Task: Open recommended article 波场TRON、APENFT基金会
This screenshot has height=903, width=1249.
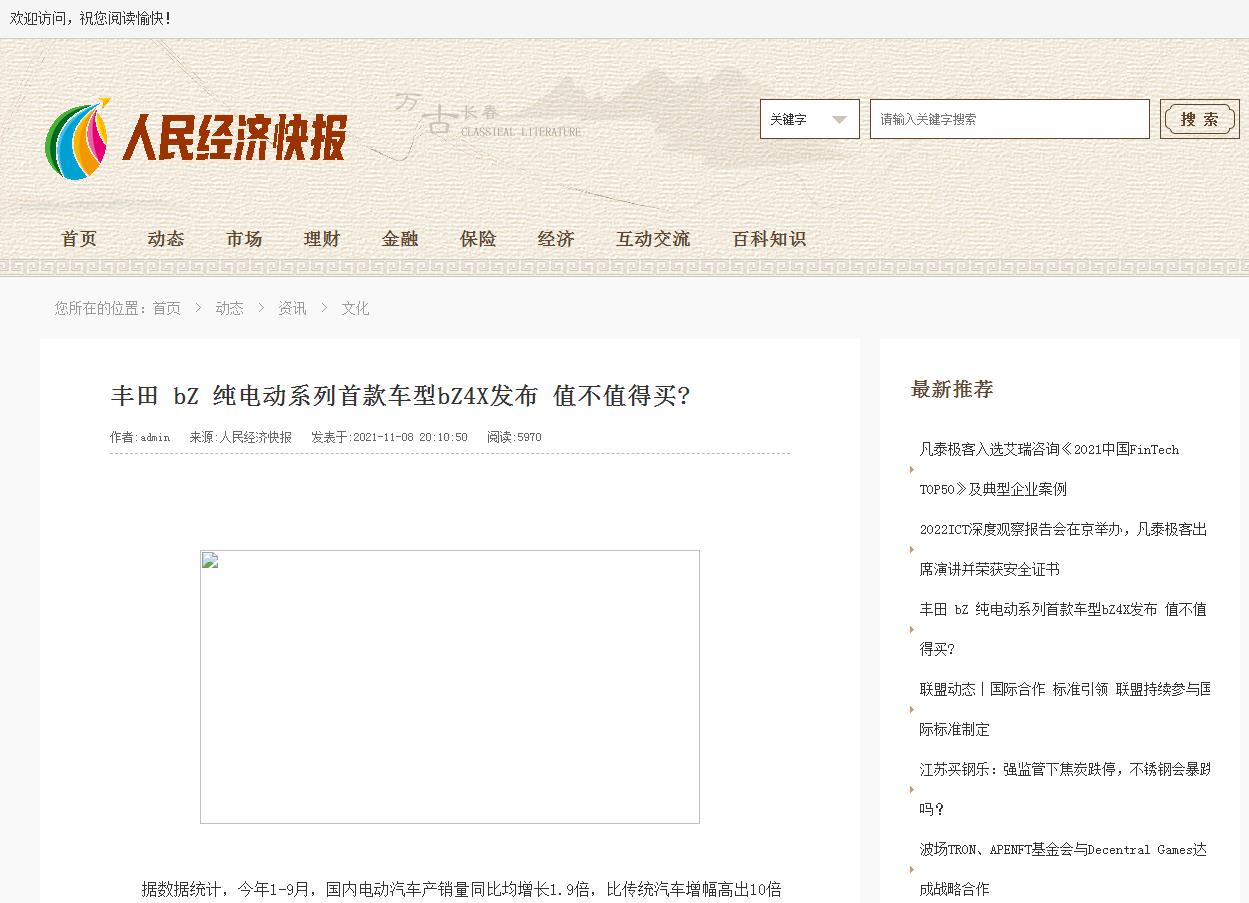Action: click(1063, 869)
